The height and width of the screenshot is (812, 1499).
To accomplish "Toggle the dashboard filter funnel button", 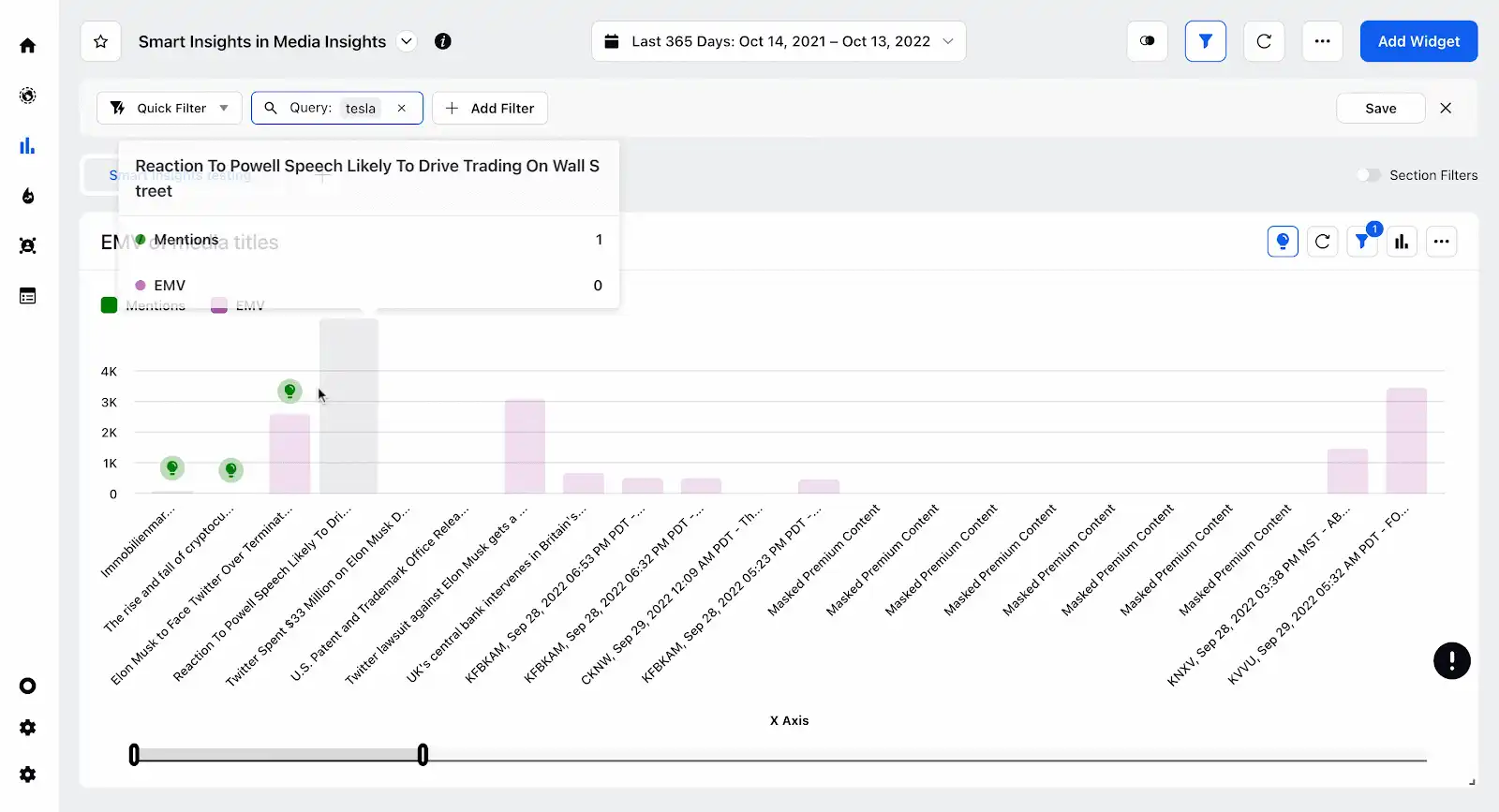I will tap(1206, 41).
